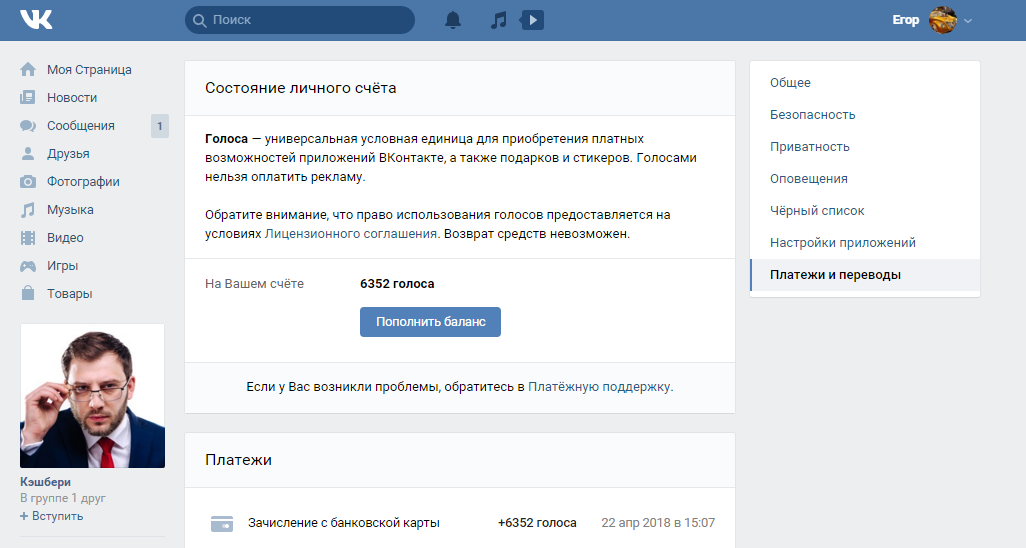Click the person icon beside Друзья
Viewport: 1026px width, 548px height.
point(28,154)
